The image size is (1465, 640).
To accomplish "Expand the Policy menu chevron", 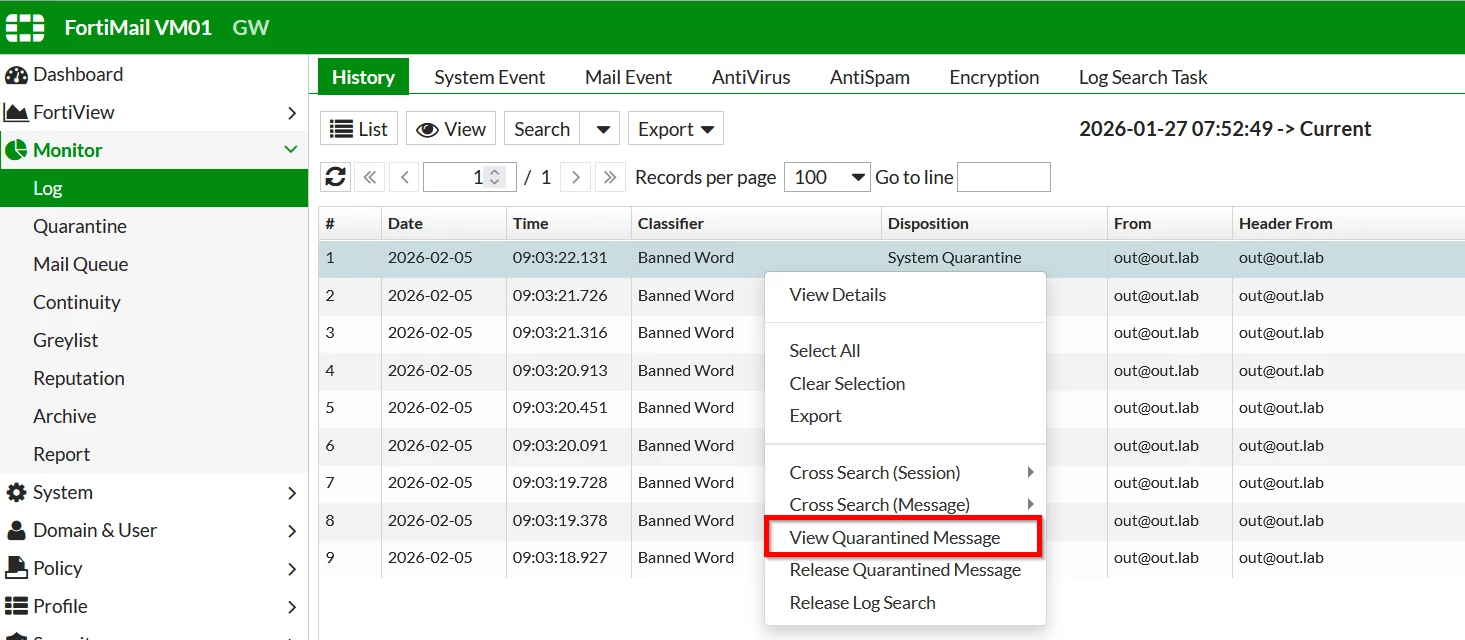I will (292, 569).
